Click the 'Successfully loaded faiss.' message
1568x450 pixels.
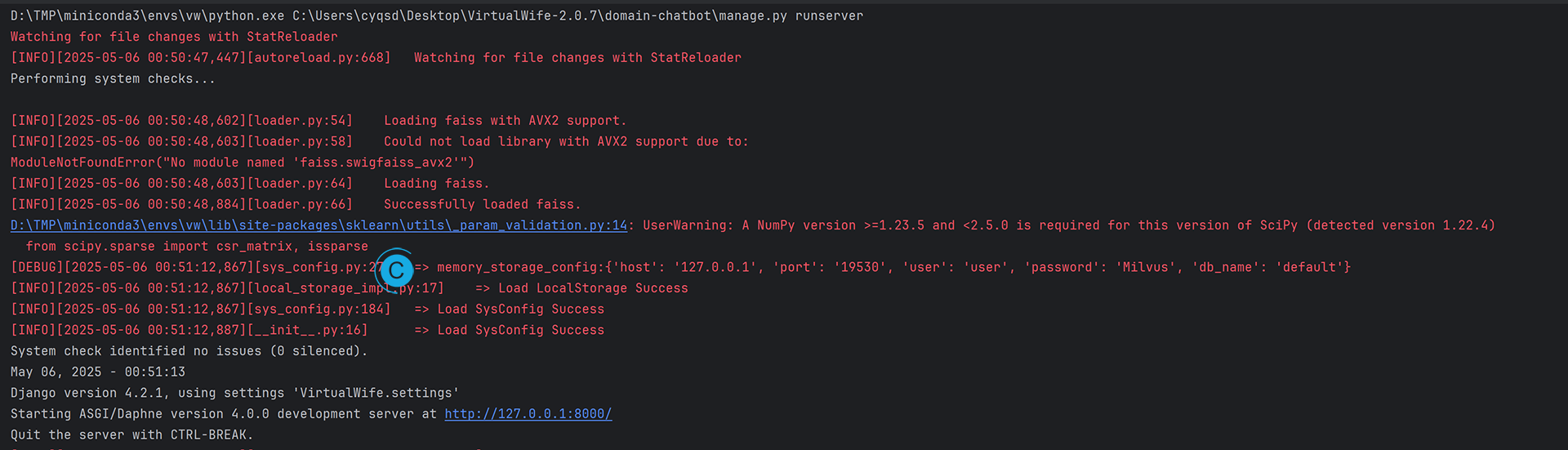pyautogui.click(x=482, y=205)
